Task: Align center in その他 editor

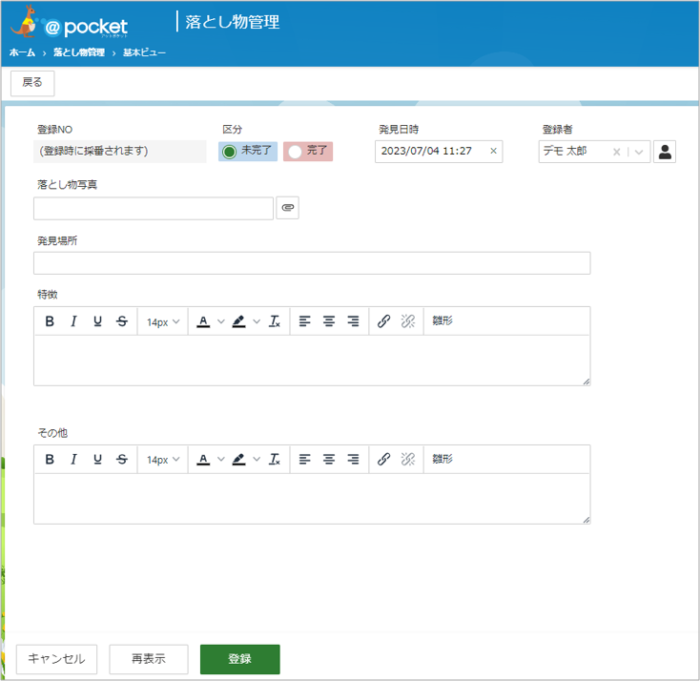Action: (329, 459)
